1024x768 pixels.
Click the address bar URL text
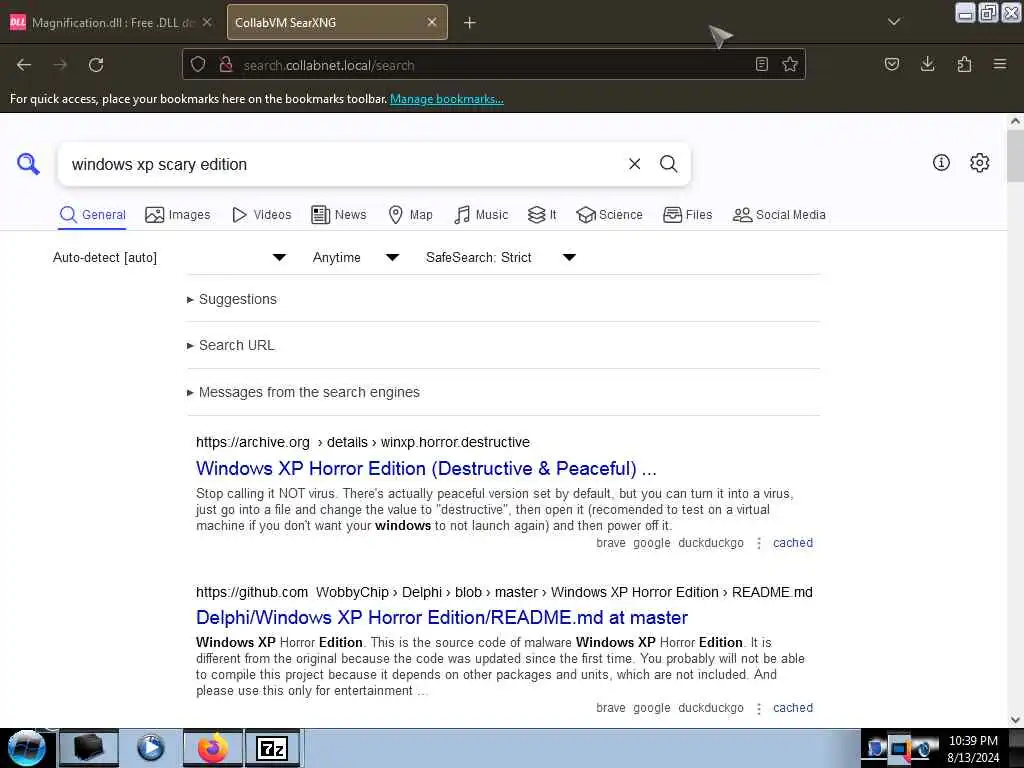(x=328, y=65)
